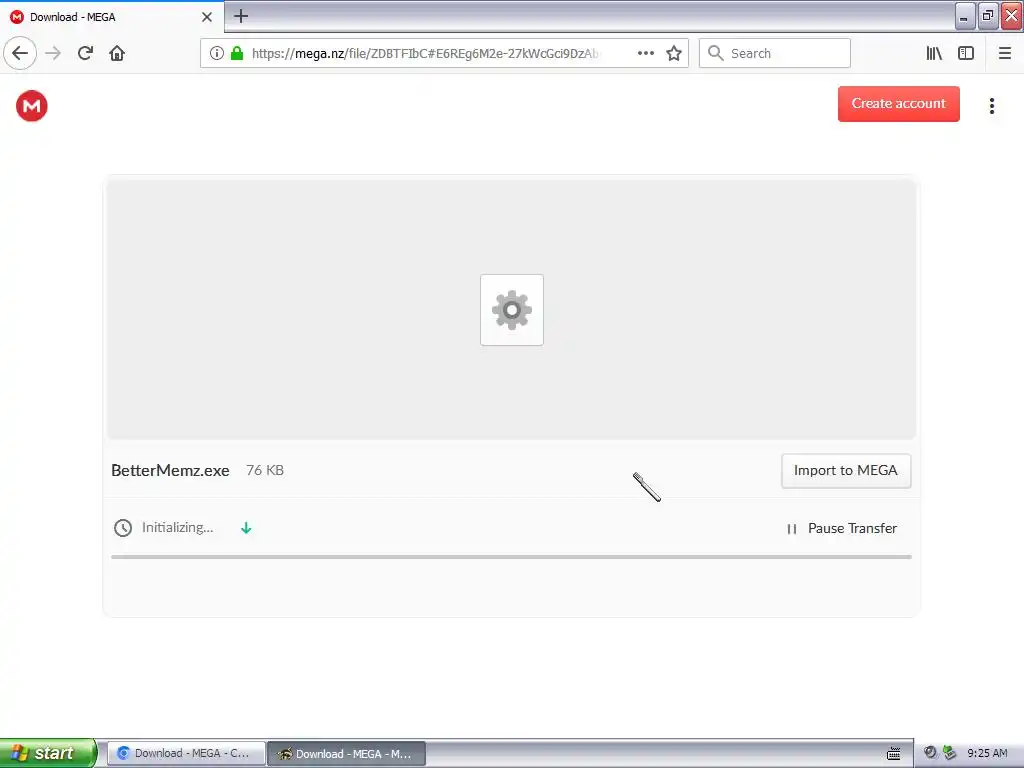This screenshot has width=1024, height=768.
Task: Open a new browser tab
Action: click(240, 16)
